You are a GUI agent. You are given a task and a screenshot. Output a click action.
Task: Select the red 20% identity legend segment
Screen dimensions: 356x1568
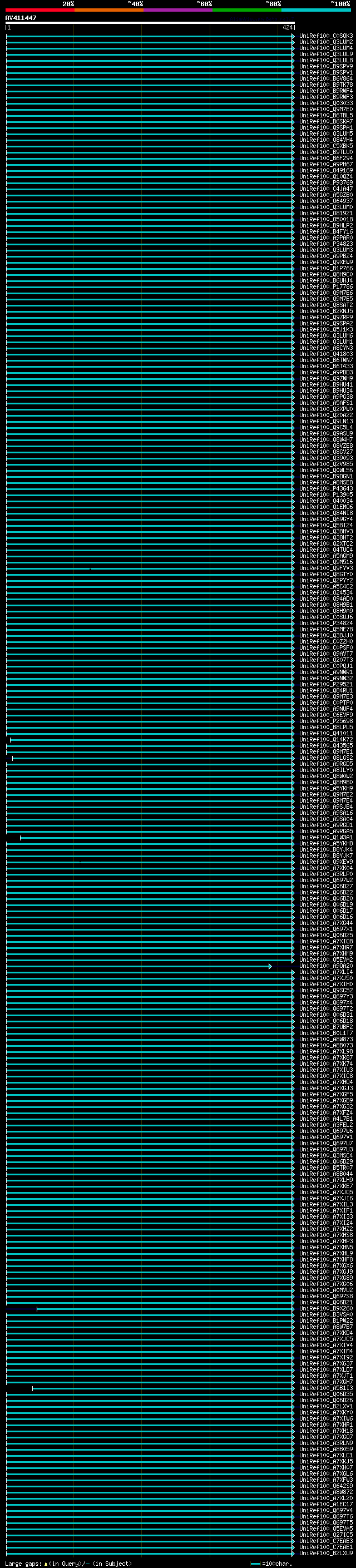tap(39, 10)
